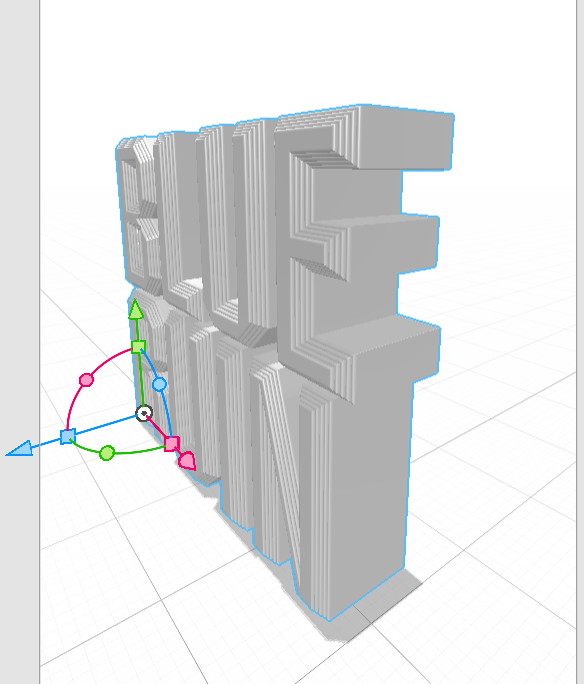Viewport: 584px width, 684px height.
Task: Click the green circle rotation handle
Action: click(107, 453)
